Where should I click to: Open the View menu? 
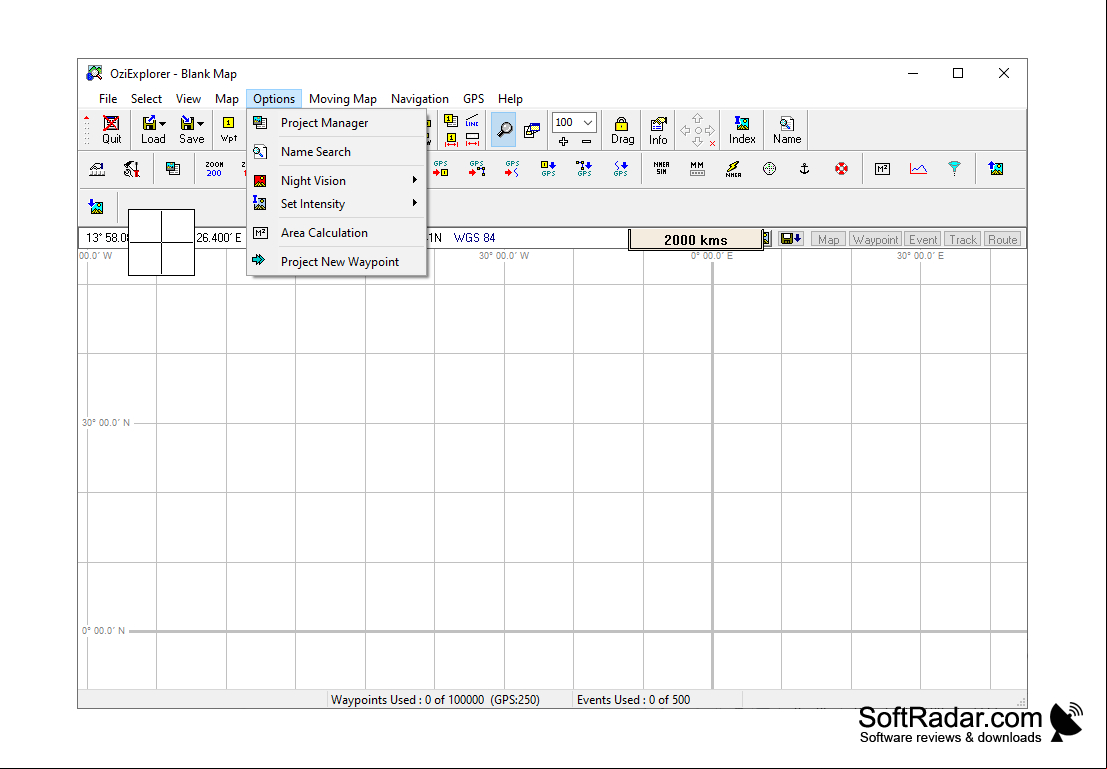pyautogui.click(x=189, y=99)
